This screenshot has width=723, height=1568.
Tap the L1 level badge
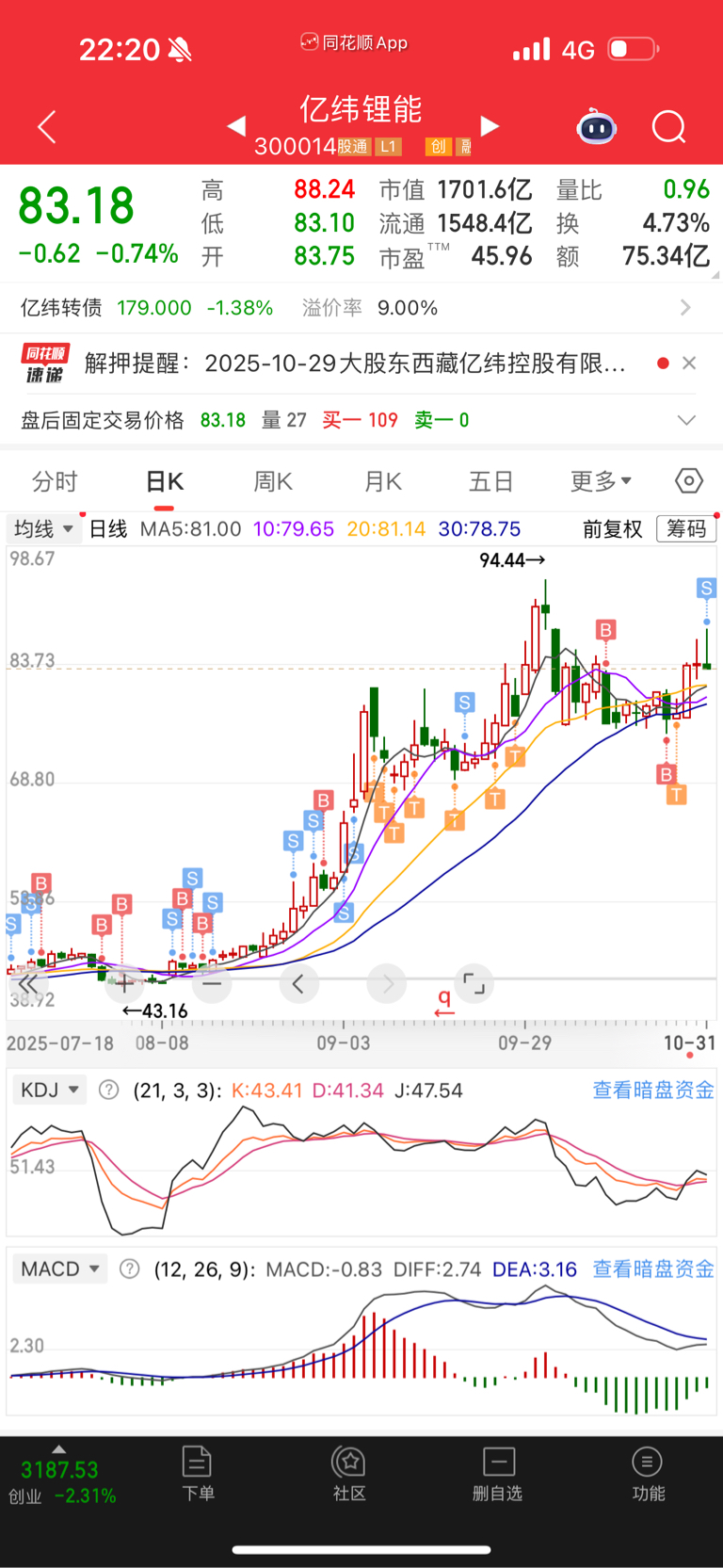[x=389, y=146]
